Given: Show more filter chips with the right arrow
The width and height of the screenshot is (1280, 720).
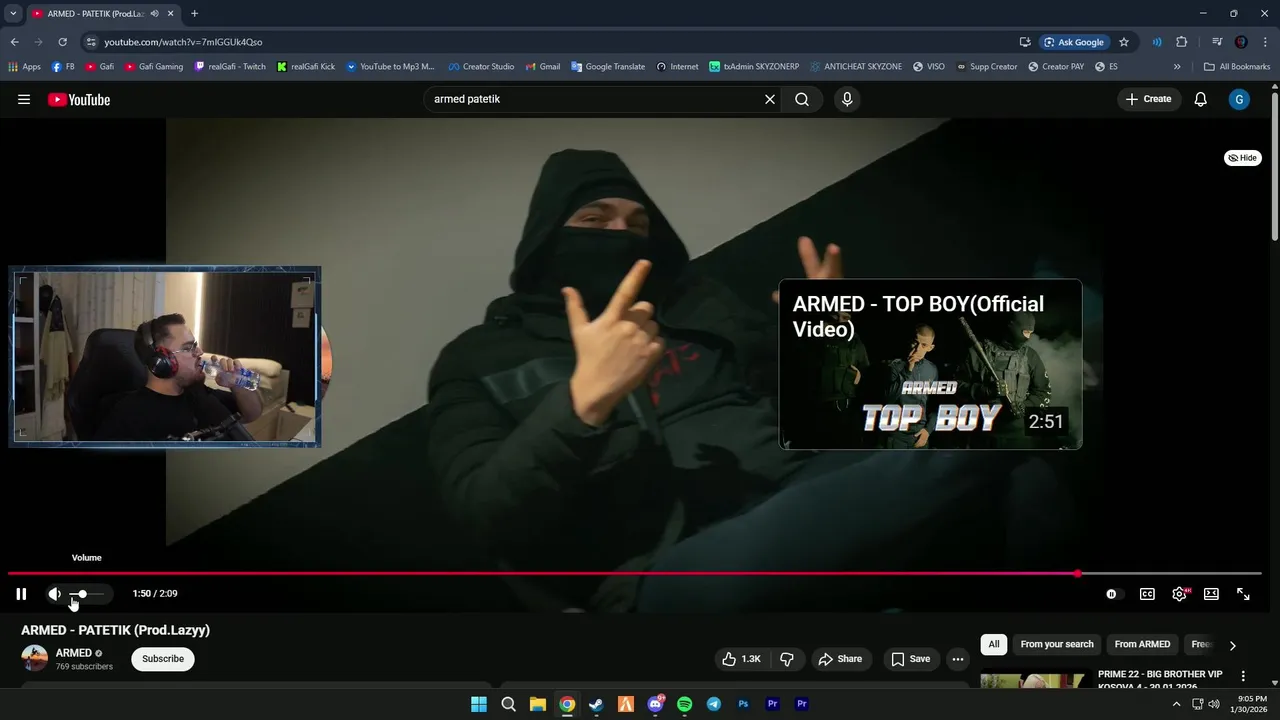Looking at the screenshot, I should [x=1232, y=645].
